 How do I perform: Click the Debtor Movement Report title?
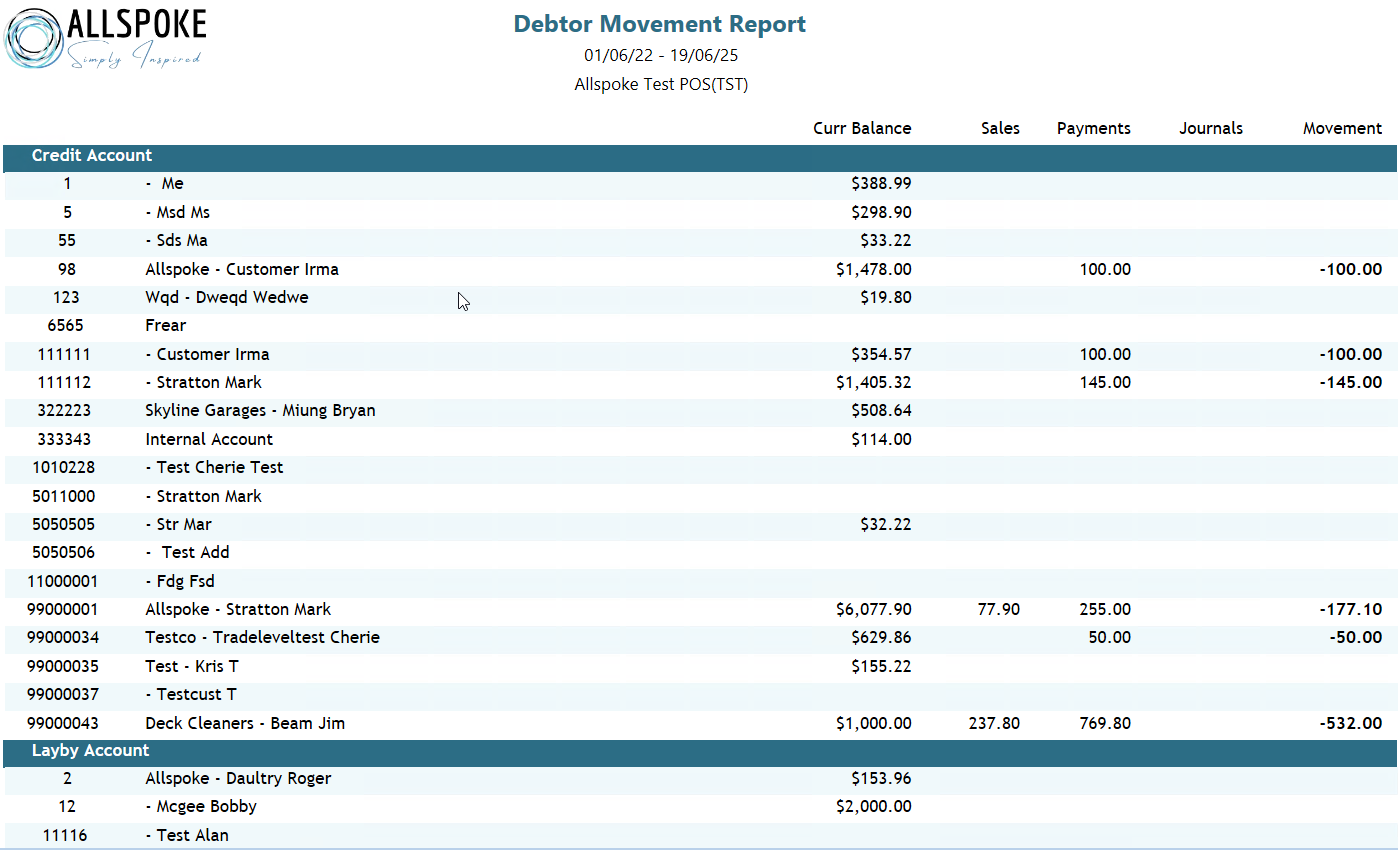[659, 24]
